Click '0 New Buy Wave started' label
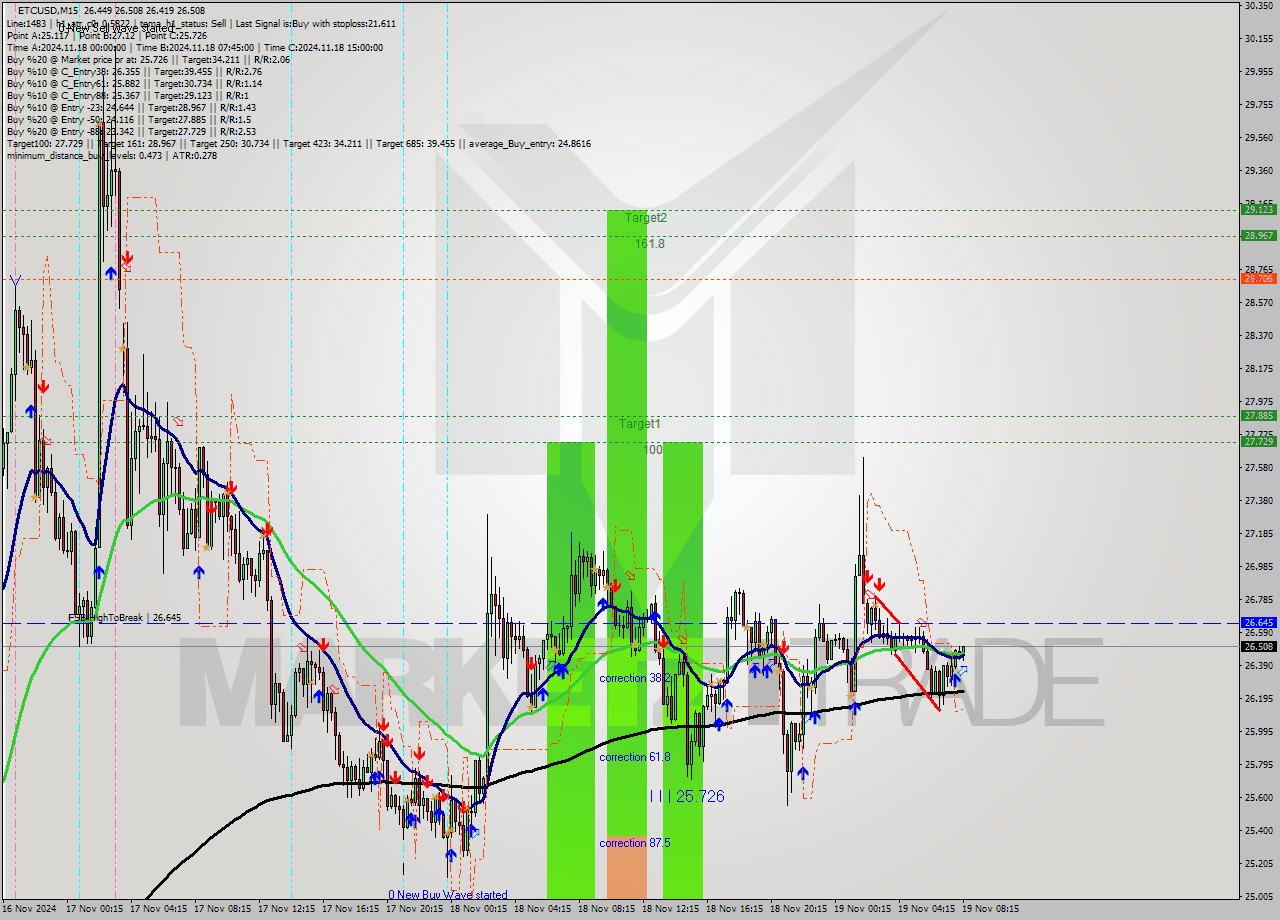This screenshot has width=1280, height=920. click(x=448, y=895)
